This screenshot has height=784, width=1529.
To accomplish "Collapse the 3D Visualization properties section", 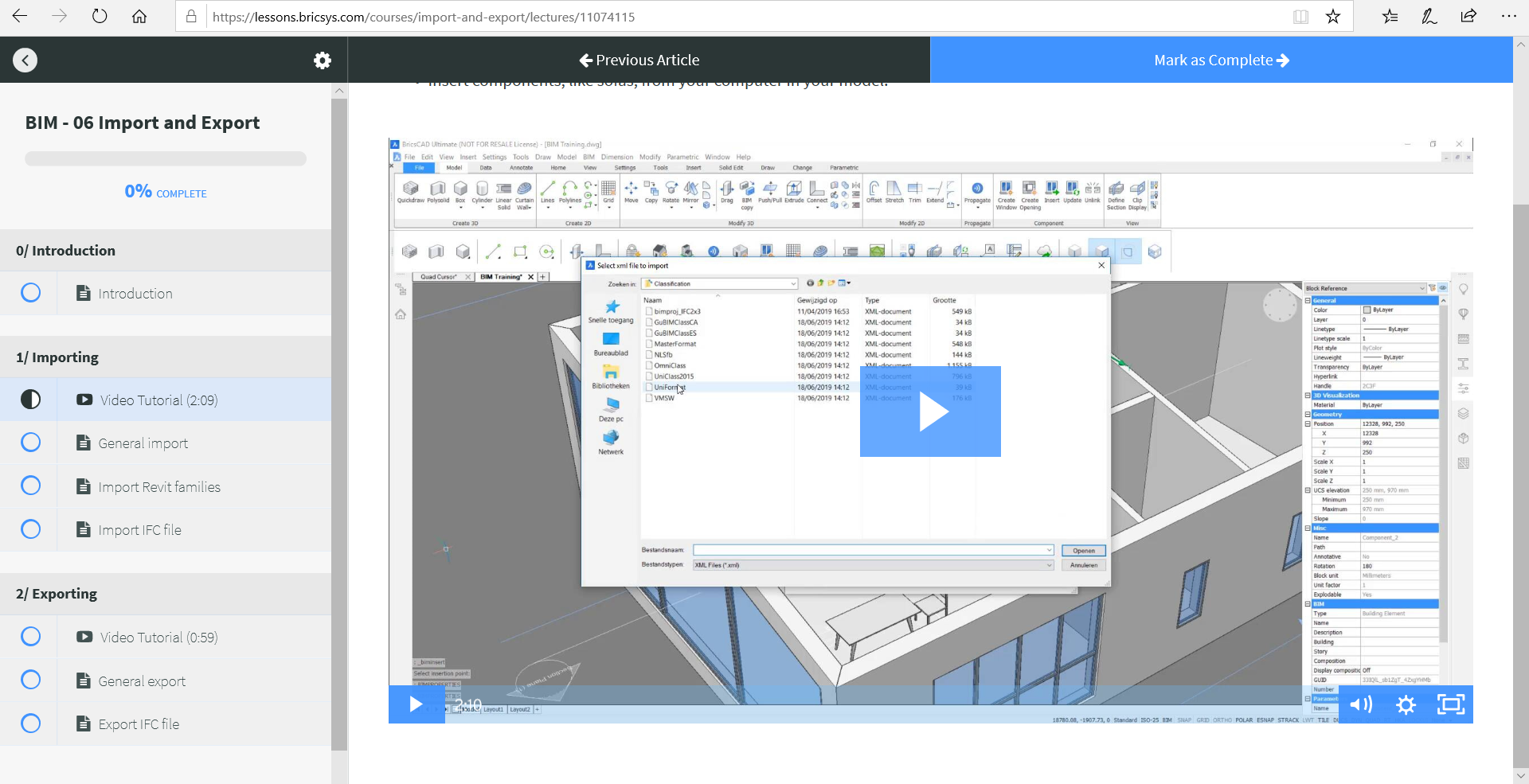I will coord(1308,396).
